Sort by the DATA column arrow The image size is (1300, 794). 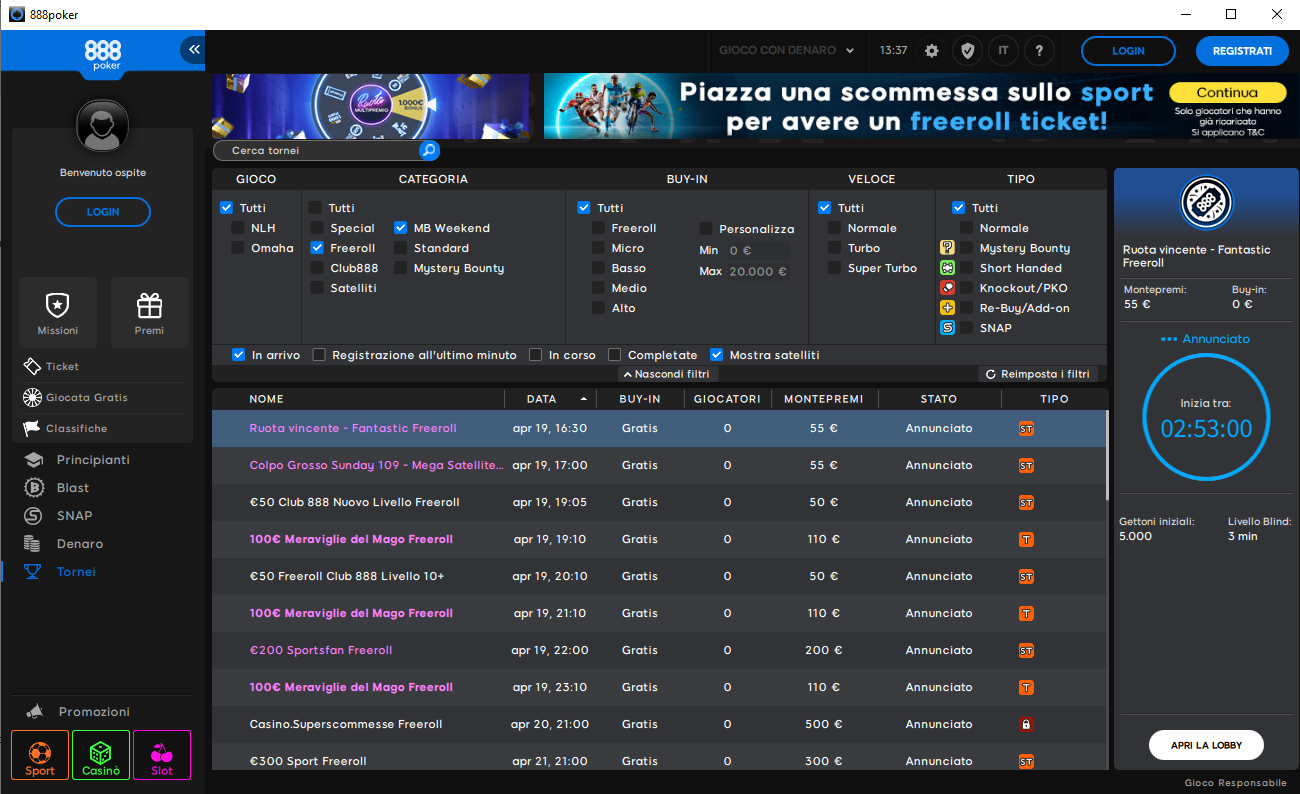tap(584, 399)
